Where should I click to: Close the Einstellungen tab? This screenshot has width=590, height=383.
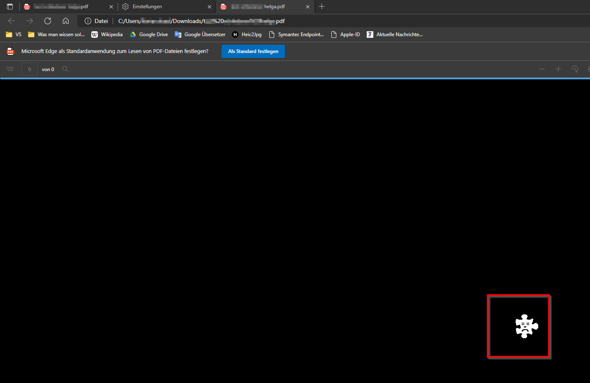click(210, 7)
